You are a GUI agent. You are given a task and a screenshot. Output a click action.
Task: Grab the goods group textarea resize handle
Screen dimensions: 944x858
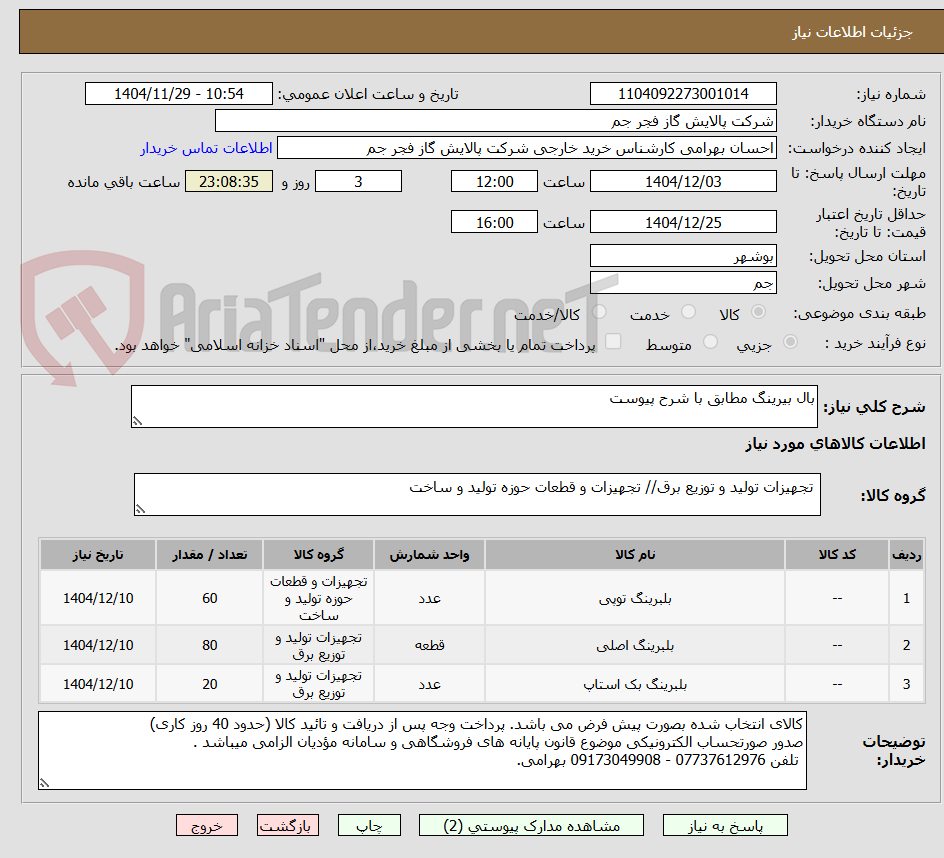(x=140, y=509)
